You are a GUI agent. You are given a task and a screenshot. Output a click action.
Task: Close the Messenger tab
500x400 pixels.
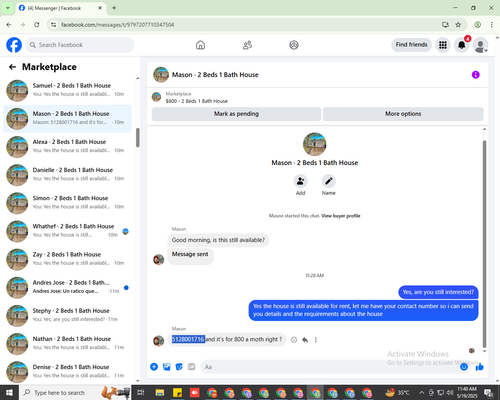click(x=100, y=8)
